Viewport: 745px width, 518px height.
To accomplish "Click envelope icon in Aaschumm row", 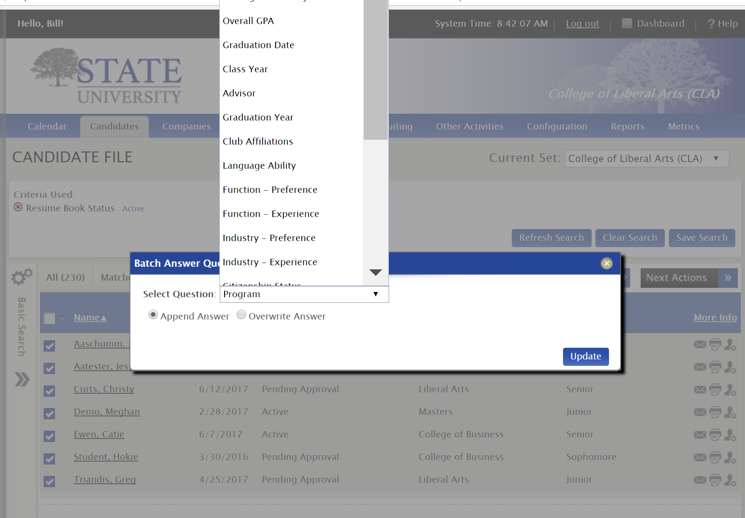I will [x=699, y=344].
